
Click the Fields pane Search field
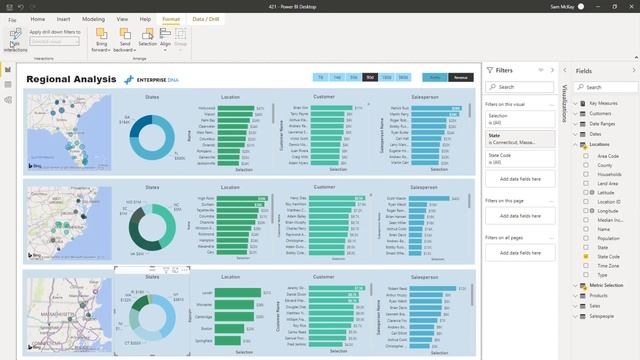pyautogui.click(x=606, y=87)
